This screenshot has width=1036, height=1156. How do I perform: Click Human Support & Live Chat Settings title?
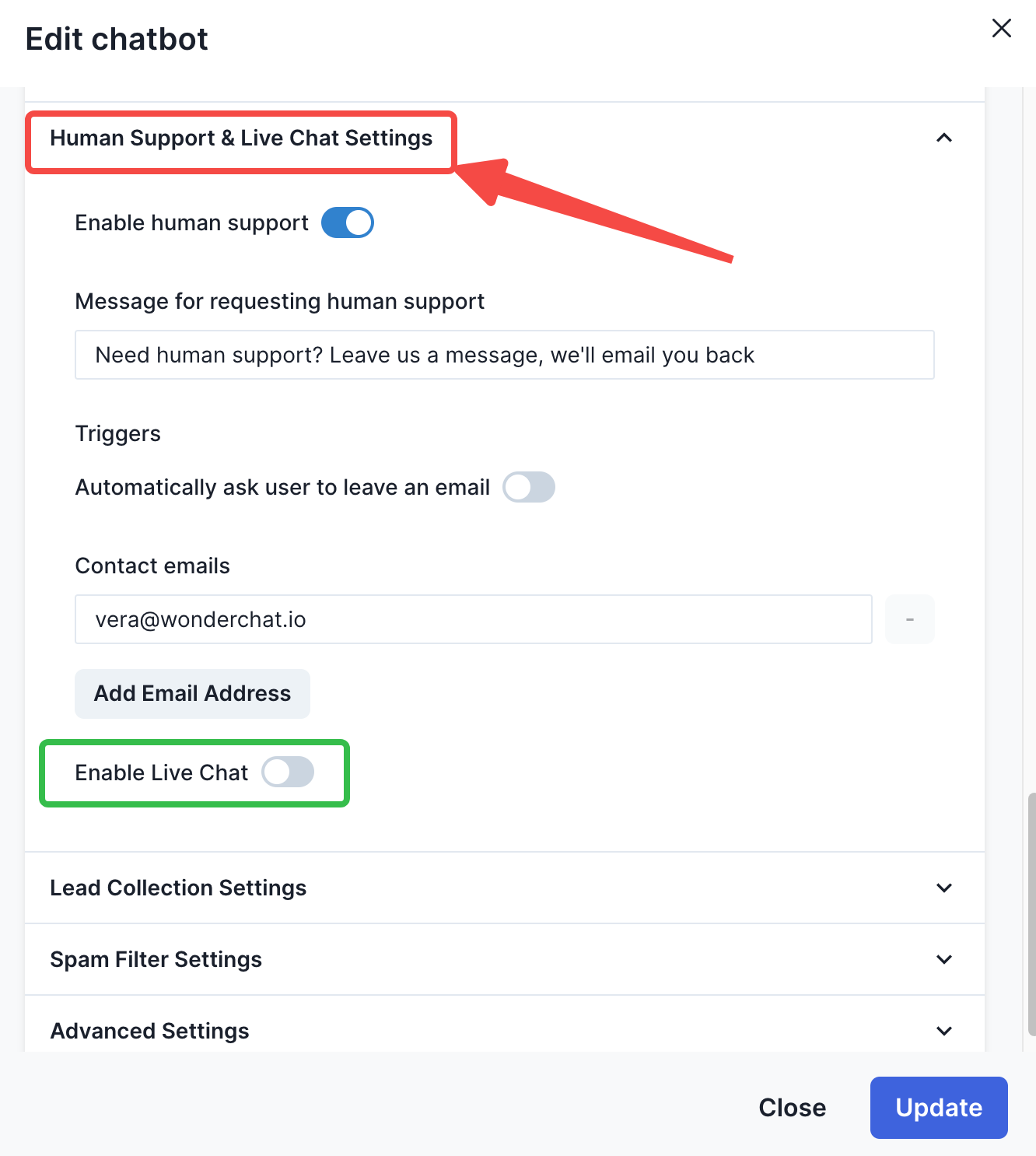pos(241,138)
